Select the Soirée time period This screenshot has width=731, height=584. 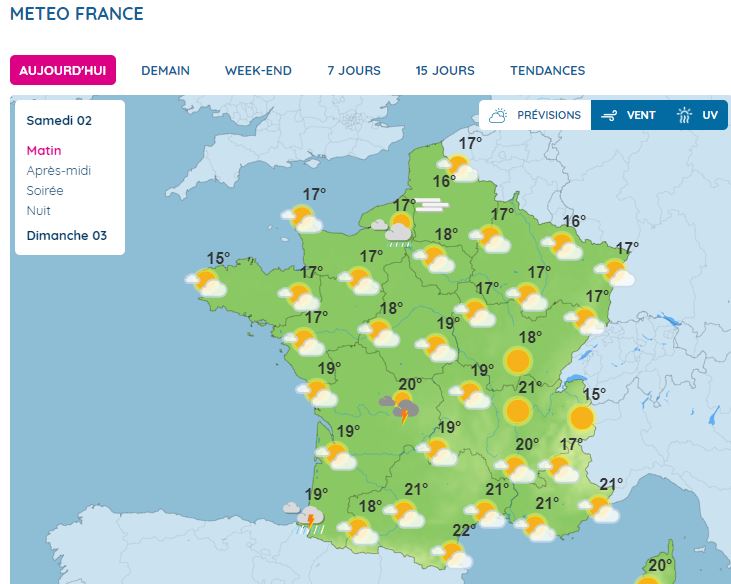pos(45,191)
